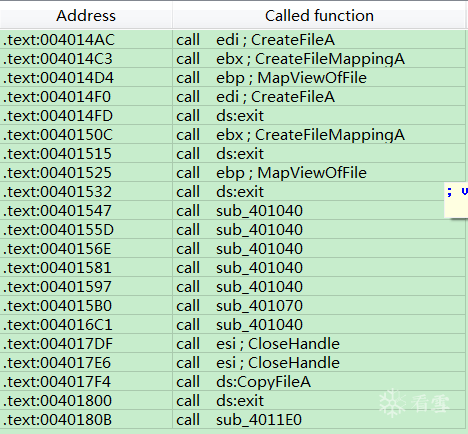Select call sub_401040 in the 004016C1 row
Viewport: 468px width, 434px height.
click(239, 325)
